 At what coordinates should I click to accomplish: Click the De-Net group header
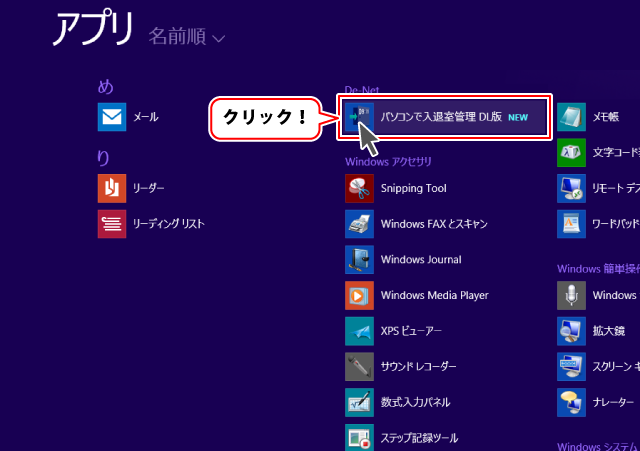[x=362, y=90]
